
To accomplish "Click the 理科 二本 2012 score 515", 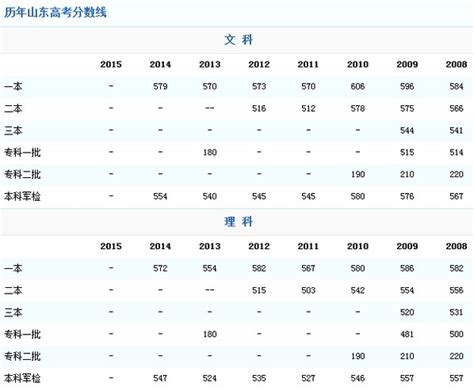I will 259,290.
